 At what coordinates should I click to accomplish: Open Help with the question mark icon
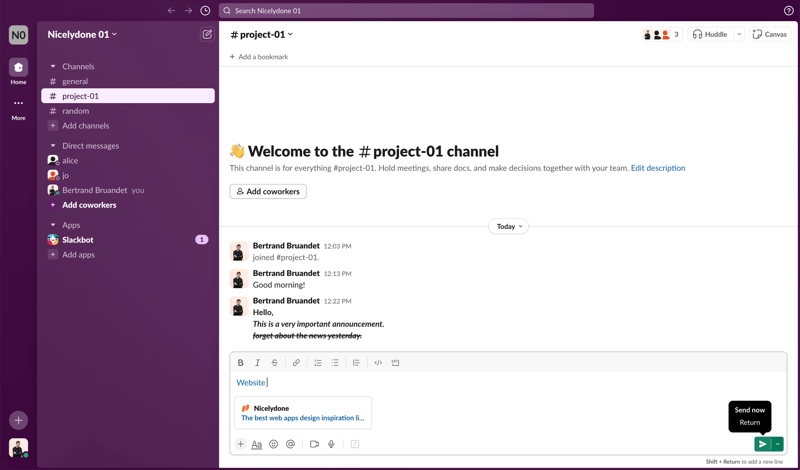pyautogui.click(x=788, y=11)
